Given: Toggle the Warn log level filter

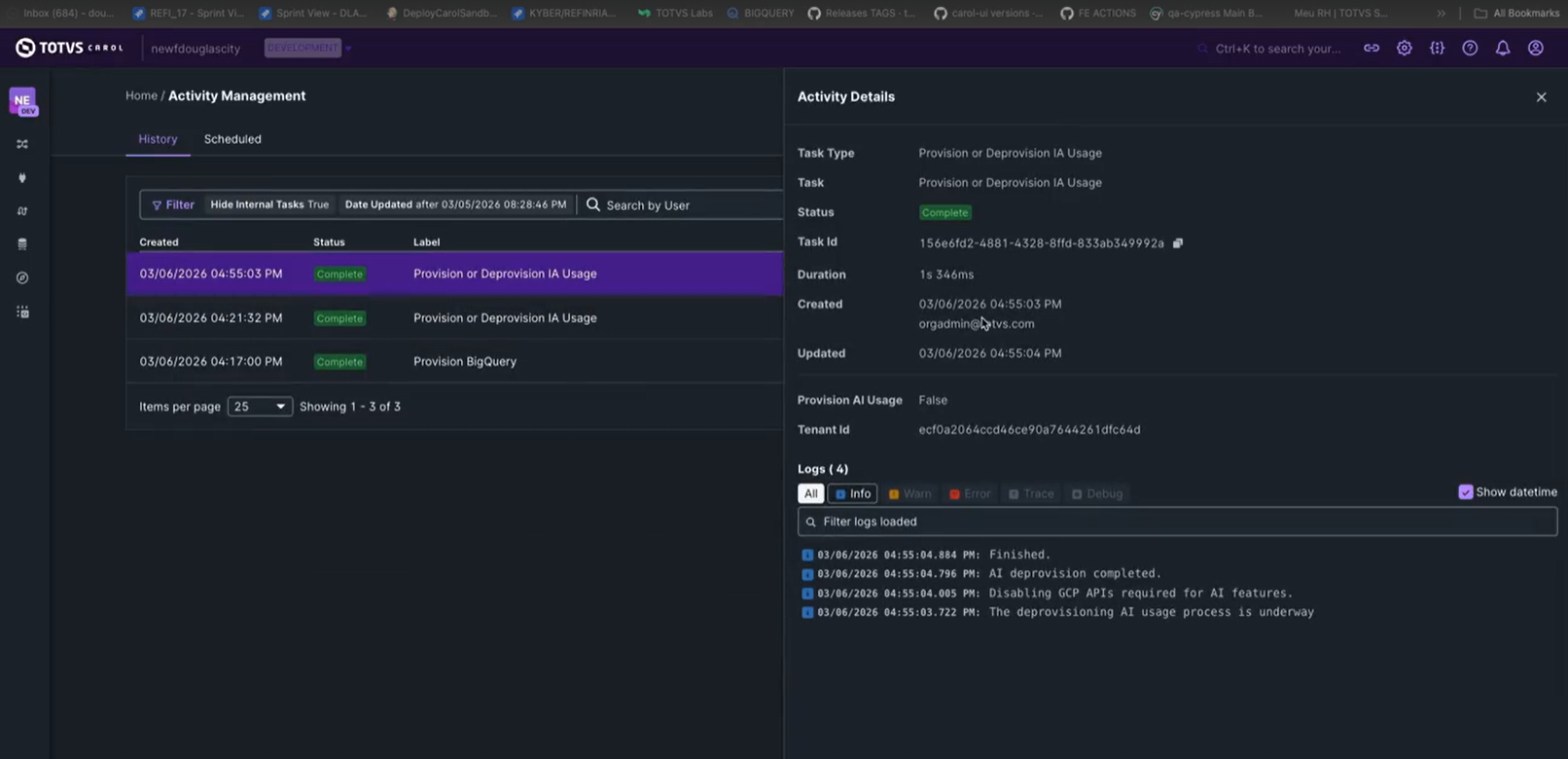Looking at the screenshot, I should tap(909, 494).
